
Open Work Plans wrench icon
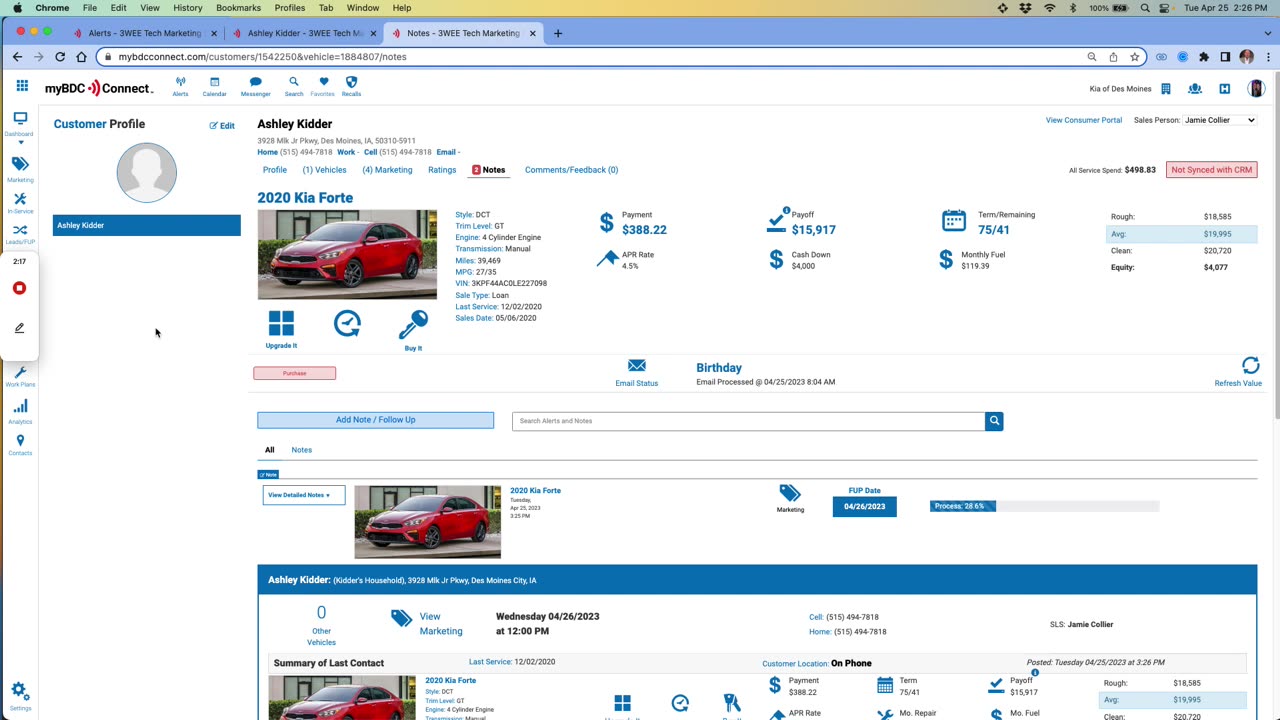point(20,377)
